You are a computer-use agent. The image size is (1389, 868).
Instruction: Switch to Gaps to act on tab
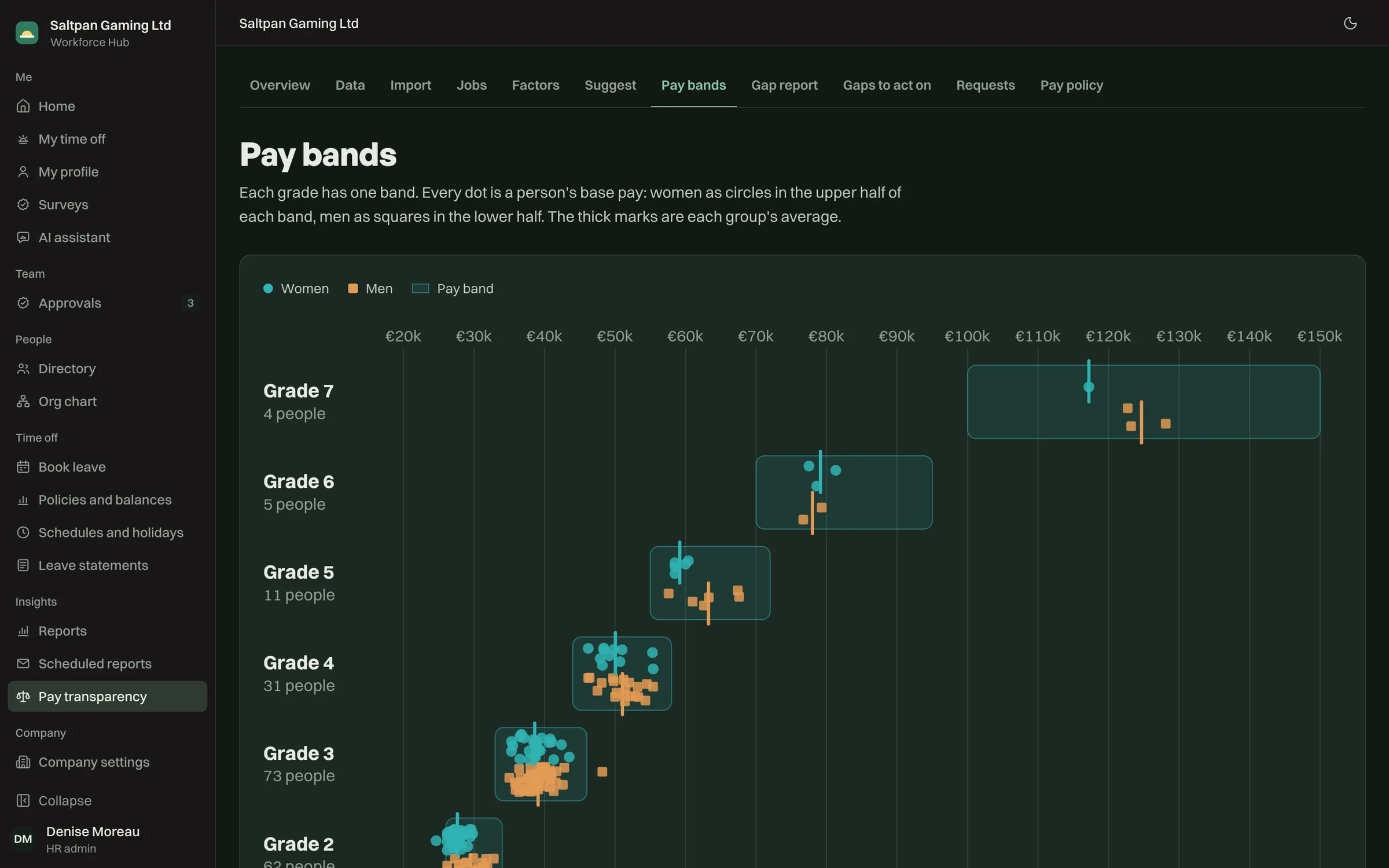click(887, 85)
